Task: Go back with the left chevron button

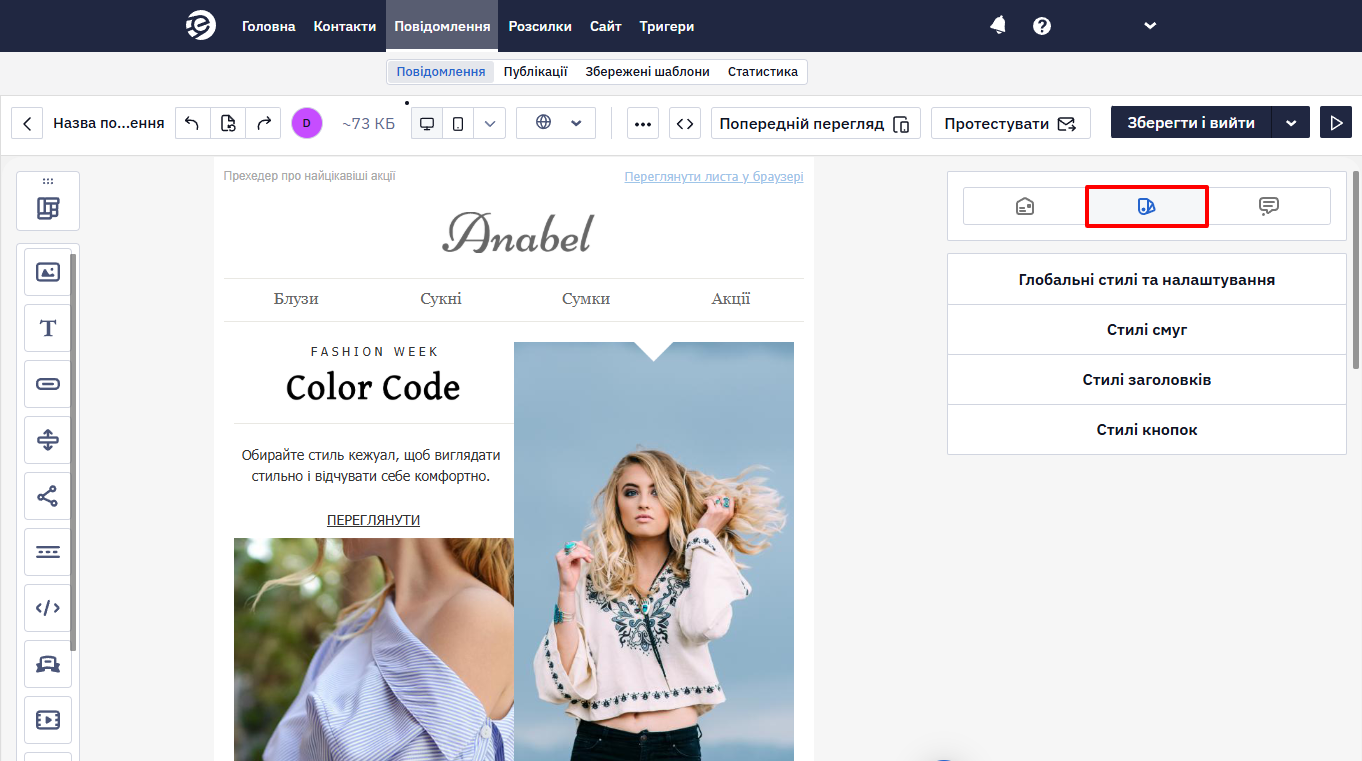Action: click(x=27, y=123)
